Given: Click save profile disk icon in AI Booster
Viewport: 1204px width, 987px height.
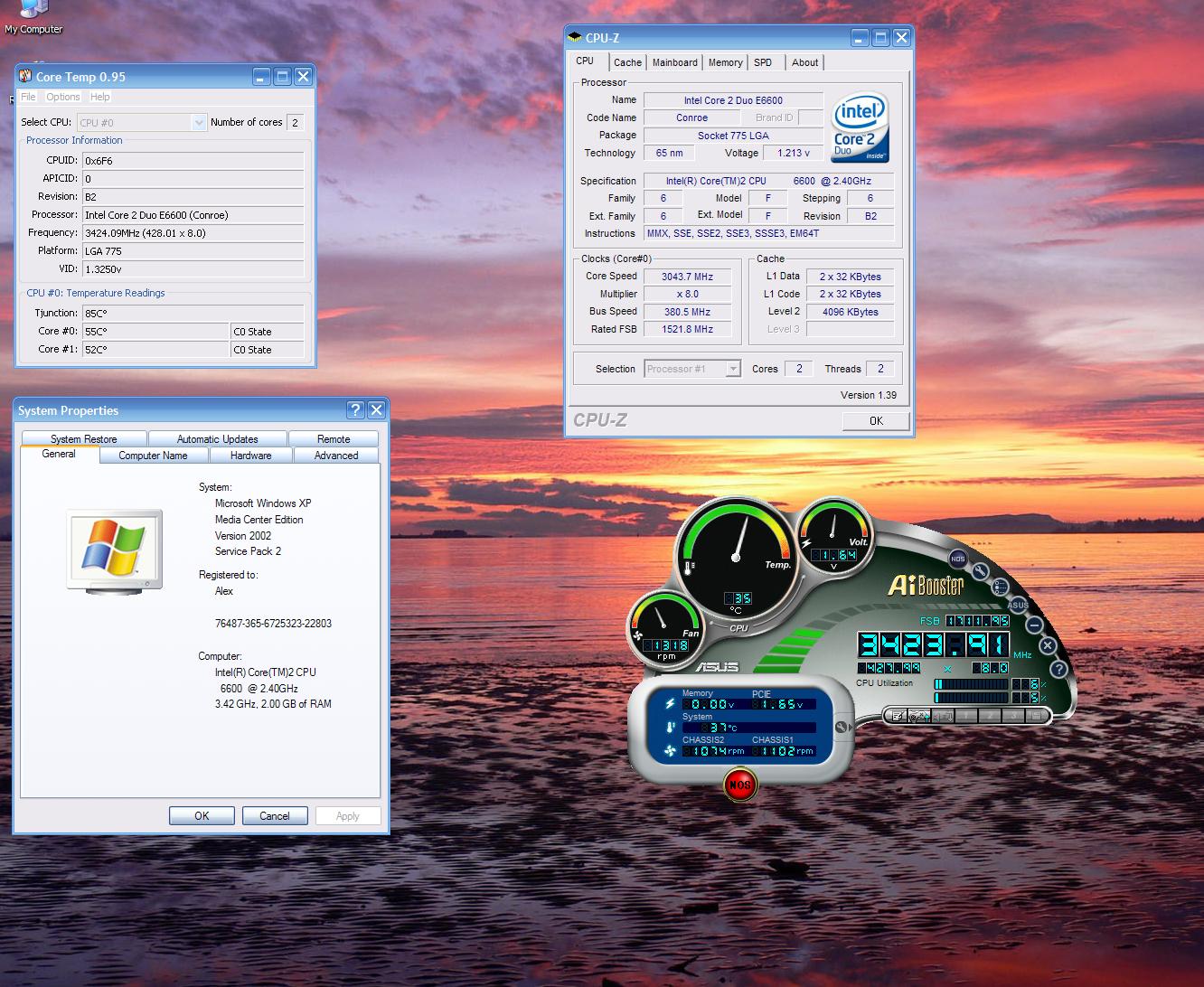Looking at the screenshot, I should [x=1037, y=715].
